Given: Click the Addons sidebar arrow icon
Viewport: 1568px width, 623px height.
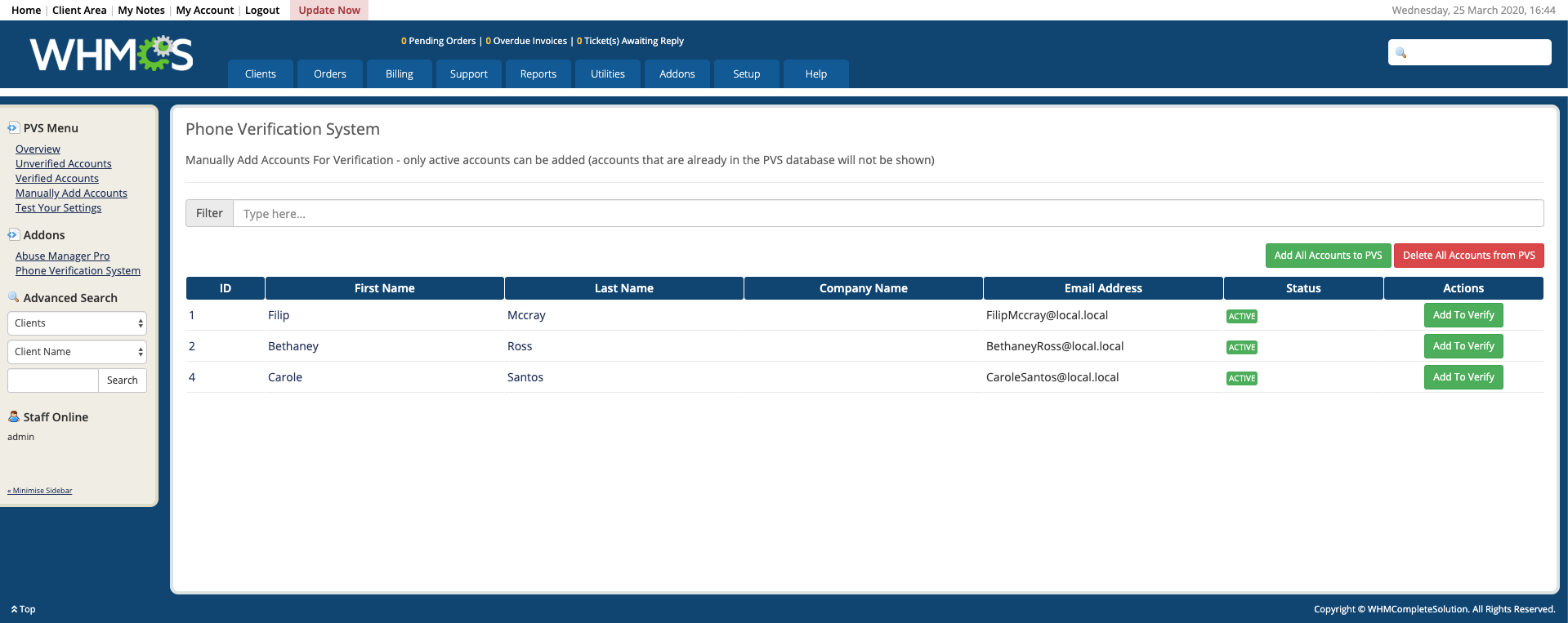Looking at the screenshot, I should pos(13,234).
